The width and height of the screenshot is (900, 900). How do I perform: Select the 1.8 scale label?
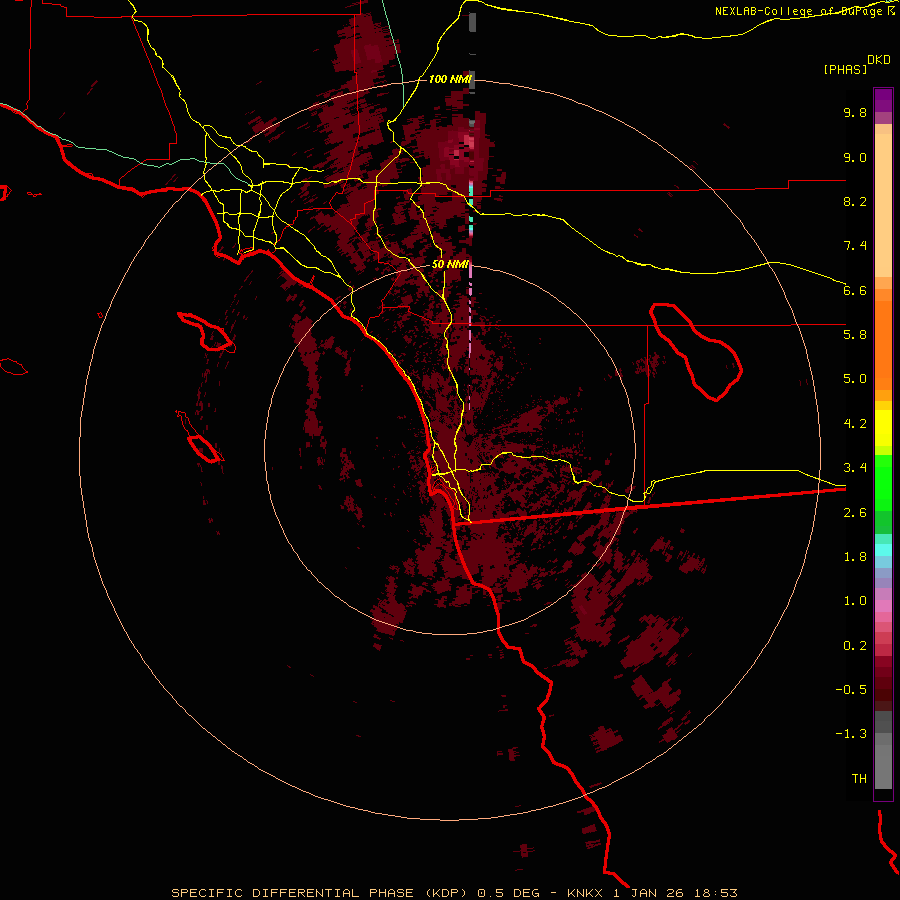pyautogui.click(x=855, y=557)
